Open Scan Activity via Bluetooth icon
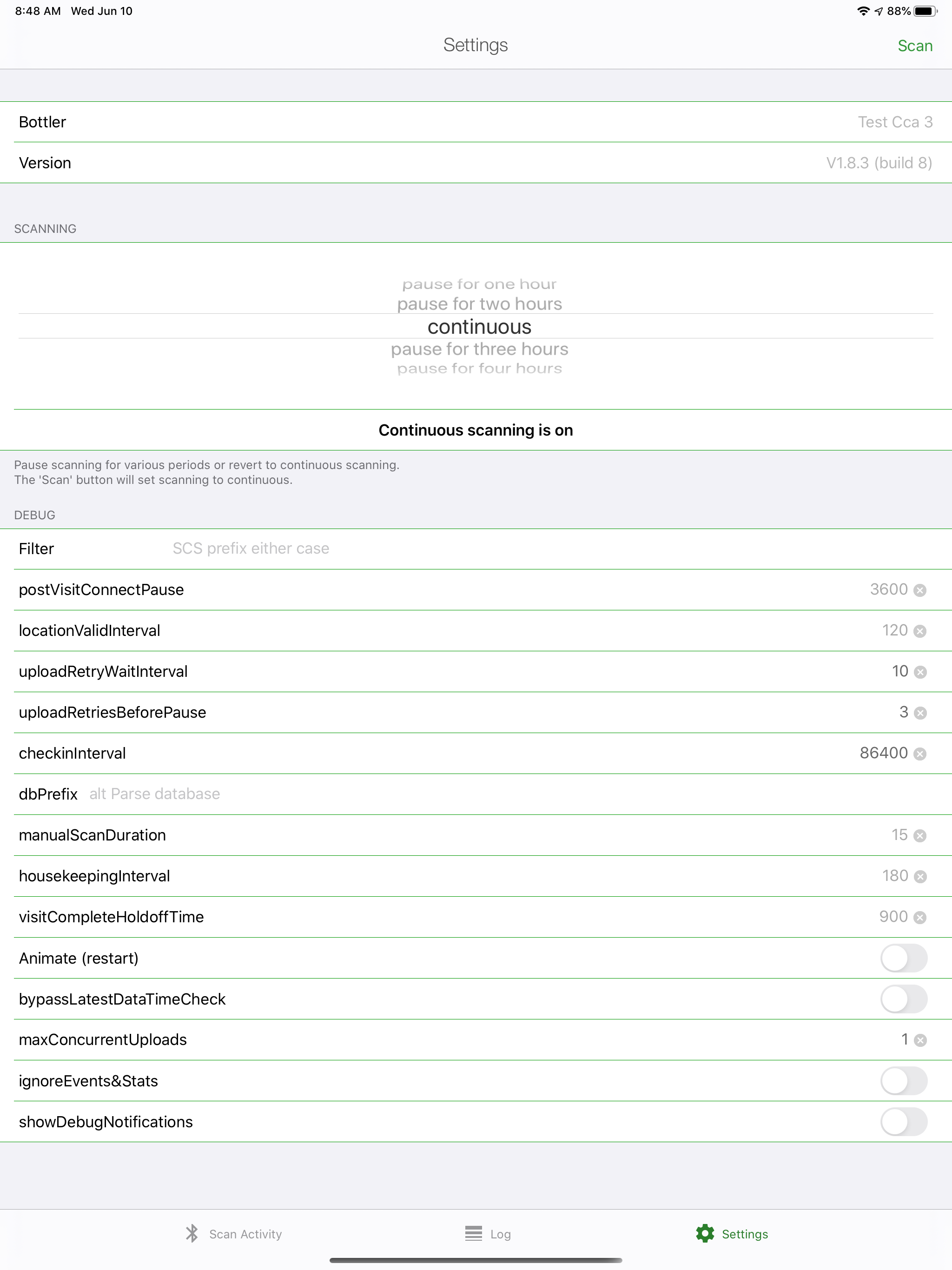 (x=192, y=1233)
